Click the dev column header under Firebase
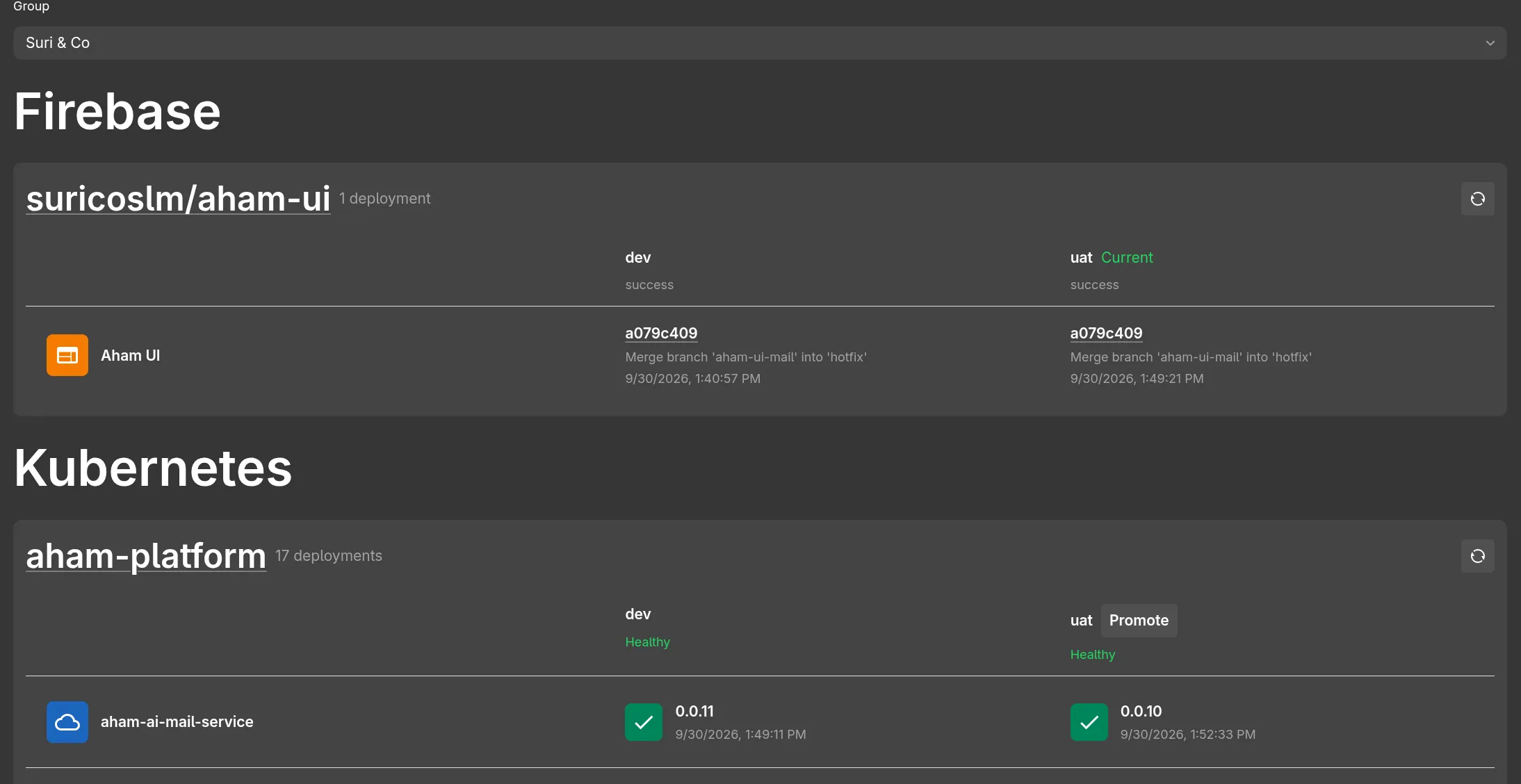This screenshot has width=1521, height=784. [638, 258]
